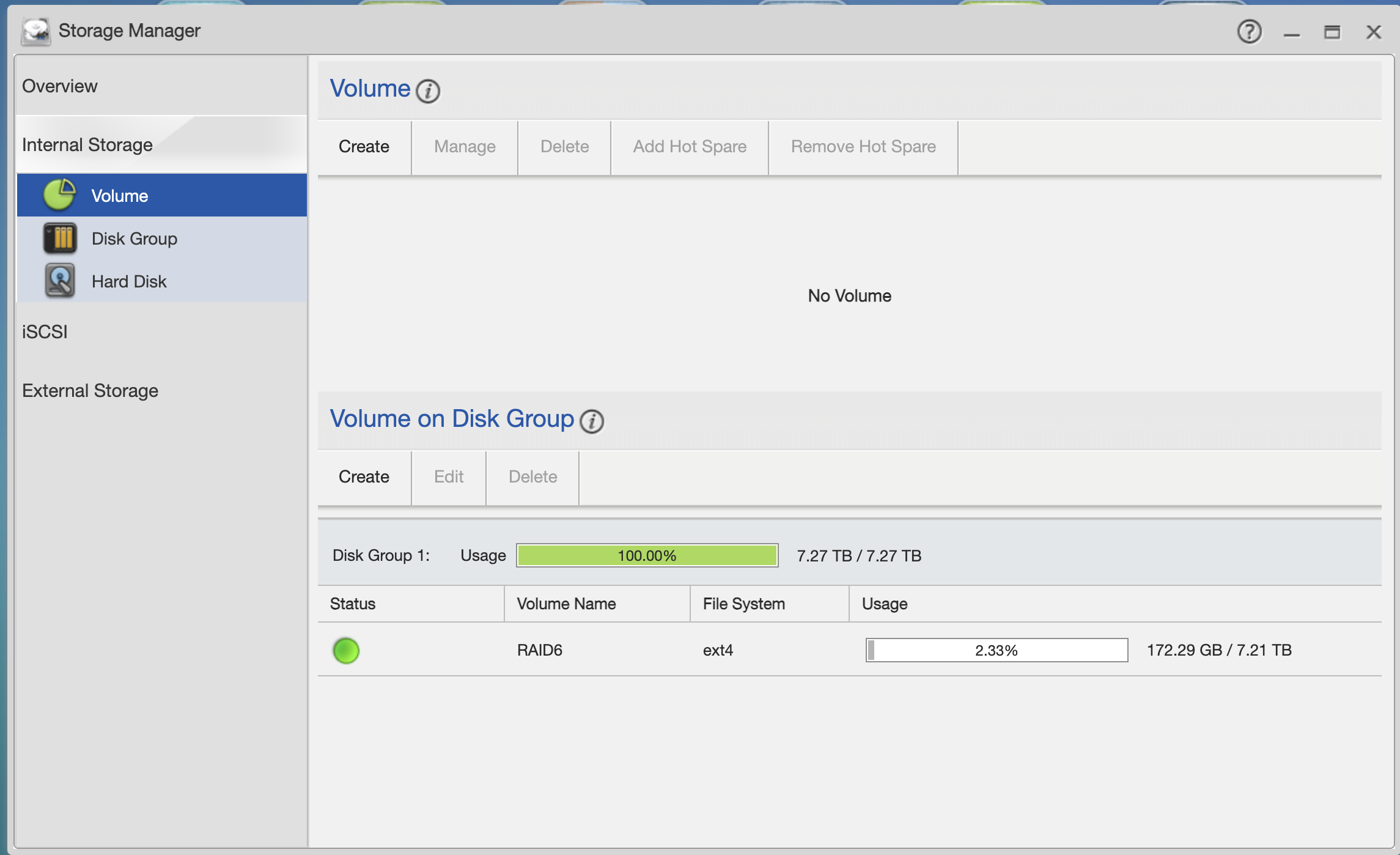The width and height of the screenshot is (1400, 855).
Task: Click Add Hot Spare button
Action: (689, 147)
